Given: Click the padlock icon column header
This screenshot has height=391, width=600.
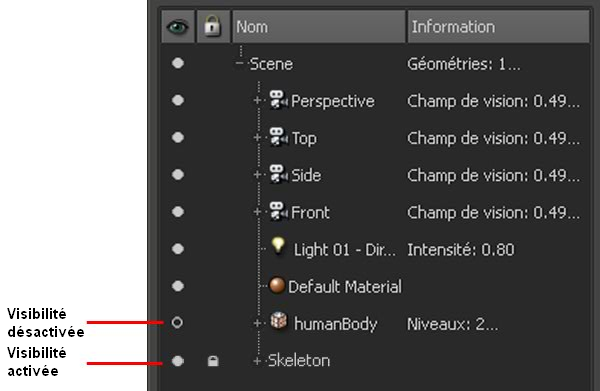Looking at the screenshot, I should click(x=213, y=27).
